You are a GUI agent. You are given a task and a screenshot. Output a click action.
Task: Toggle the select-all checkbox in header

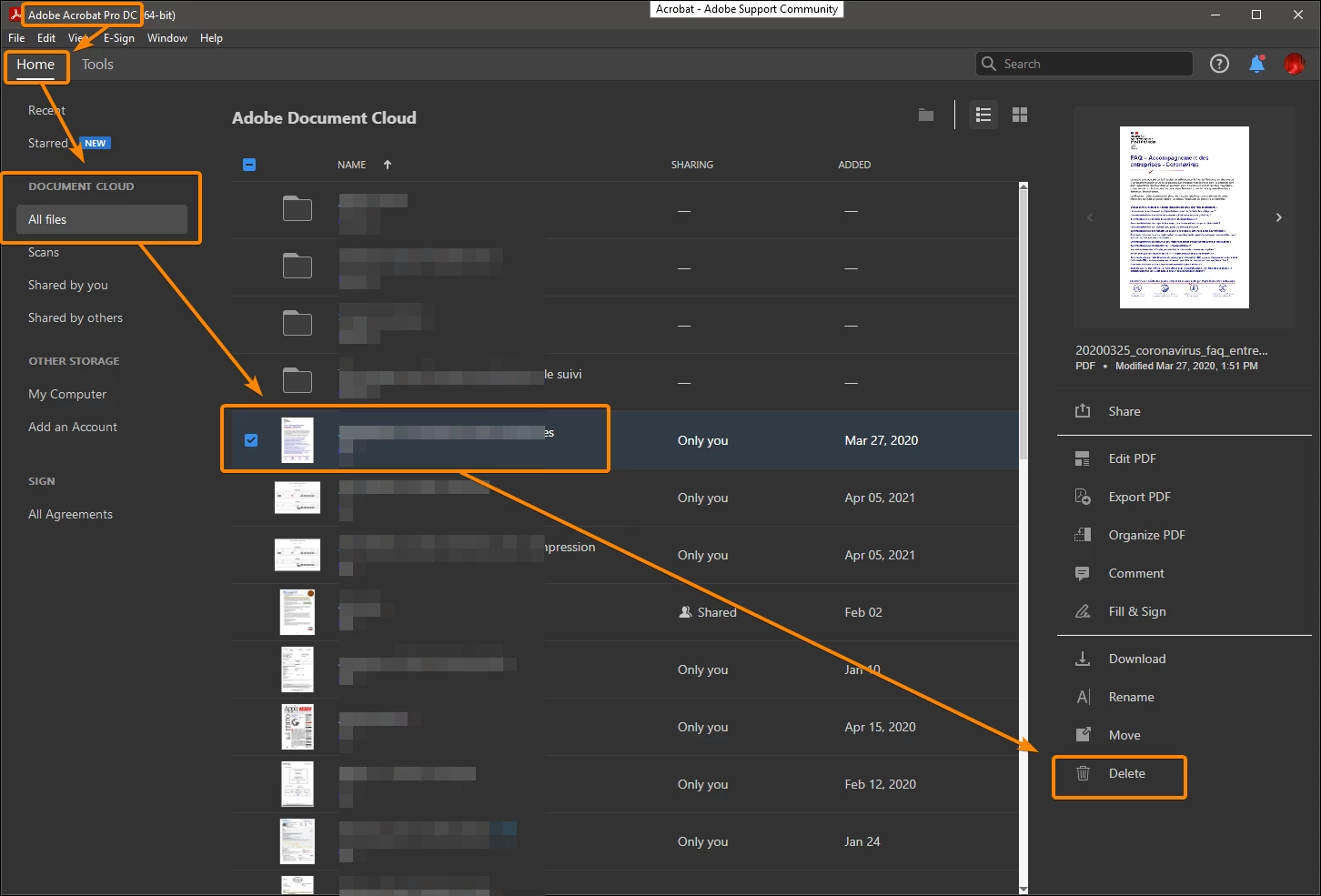coord(249,165)
